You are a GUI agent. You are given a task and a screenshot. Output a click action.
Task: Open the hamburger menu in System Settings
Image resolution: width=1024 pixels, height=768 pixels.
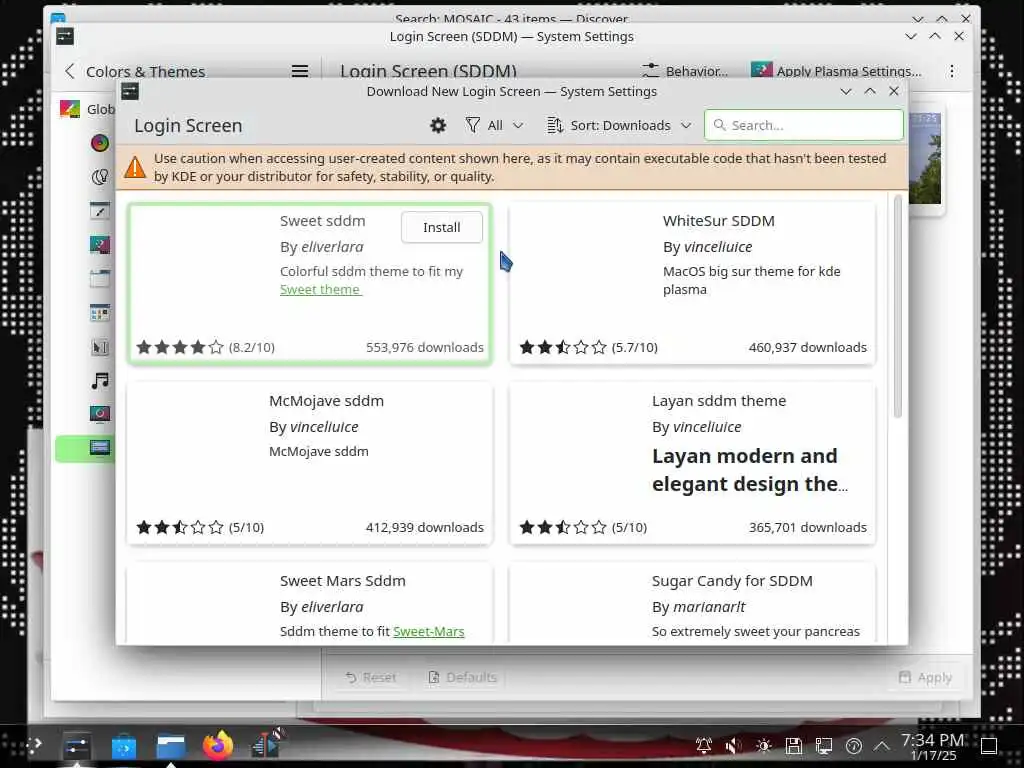coord(300,71)
